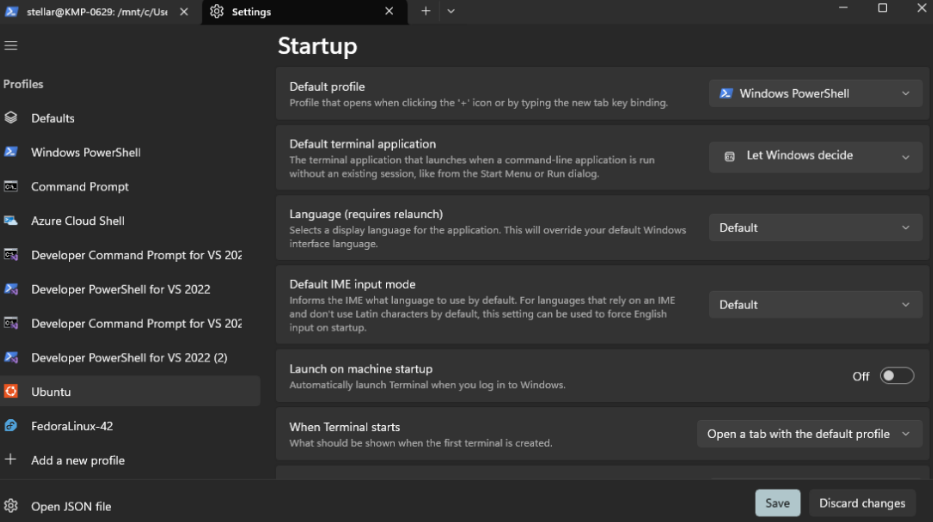
Task: Click the Language (requires relaunch) label
Action: 366,214
